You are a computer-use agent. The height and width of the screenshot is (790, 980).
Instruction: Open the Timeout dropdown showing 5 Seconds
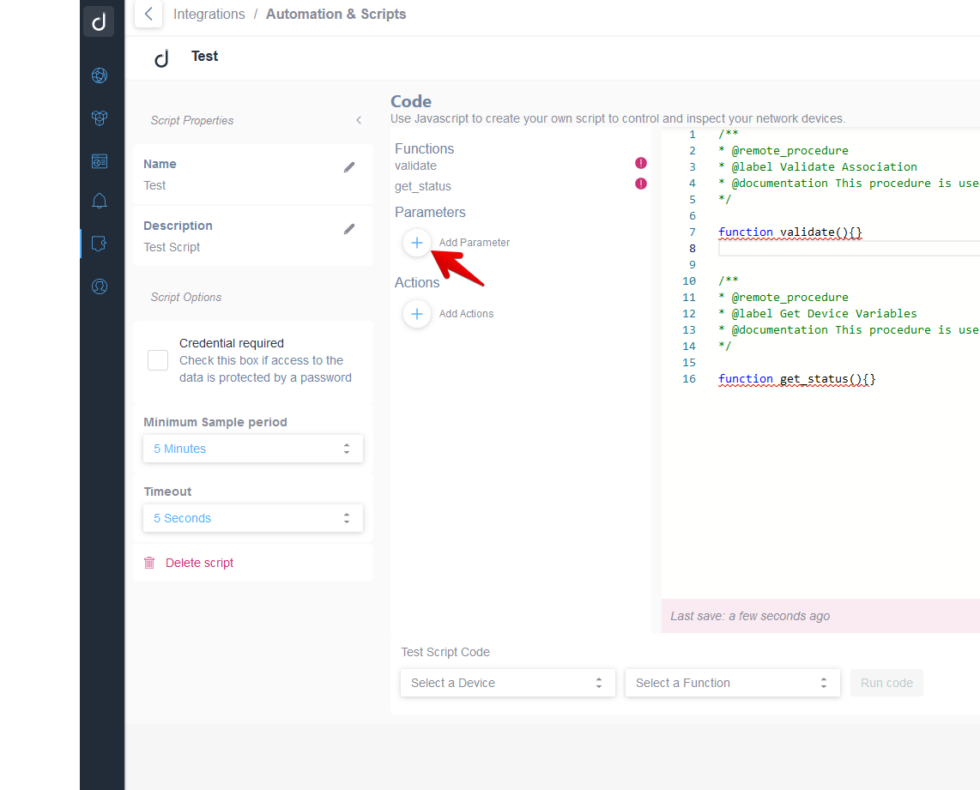[252, 518]
